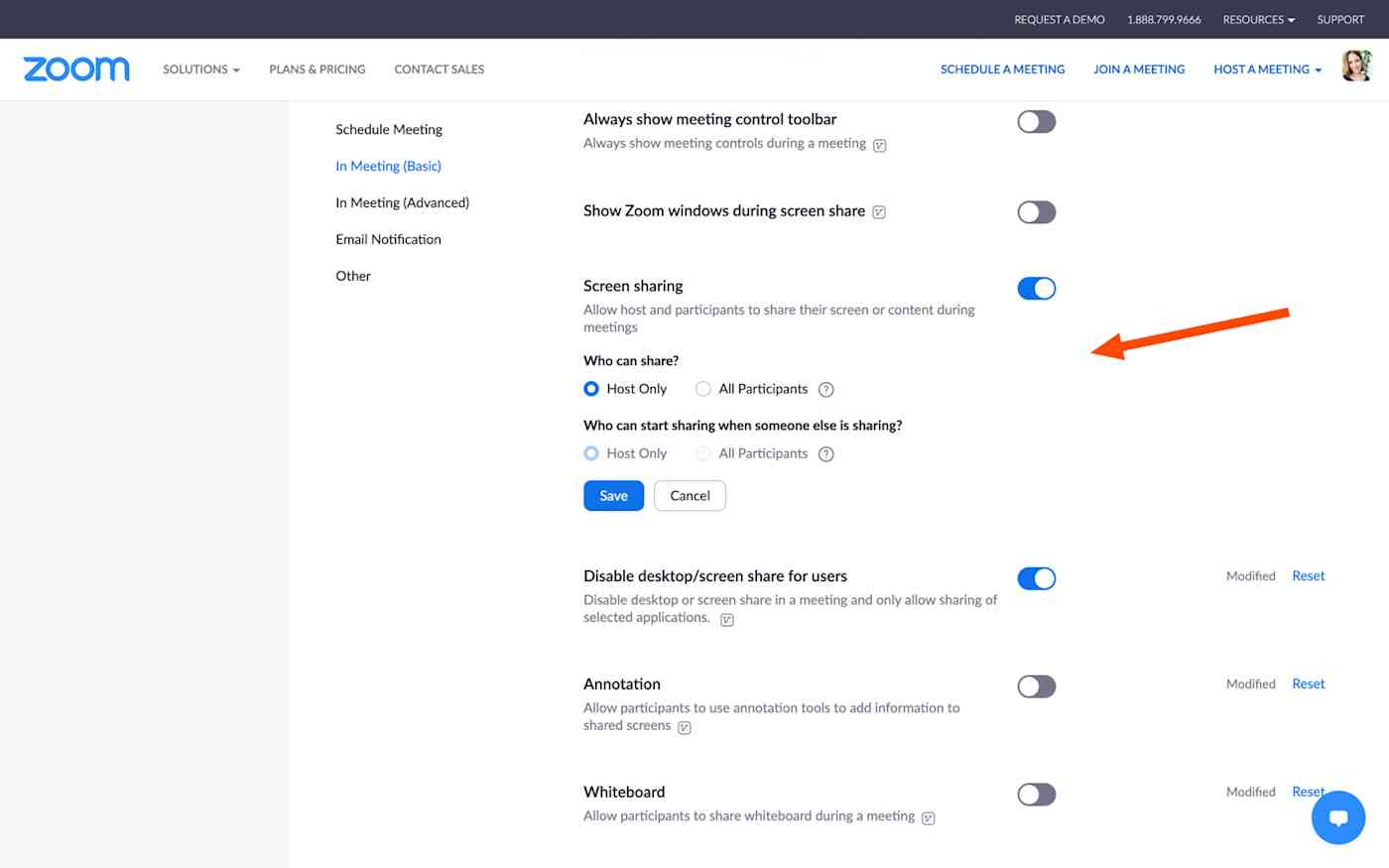1389x868 pixels.
Task: Reset the Whiteboard setting
Action: coord(1308,791)
